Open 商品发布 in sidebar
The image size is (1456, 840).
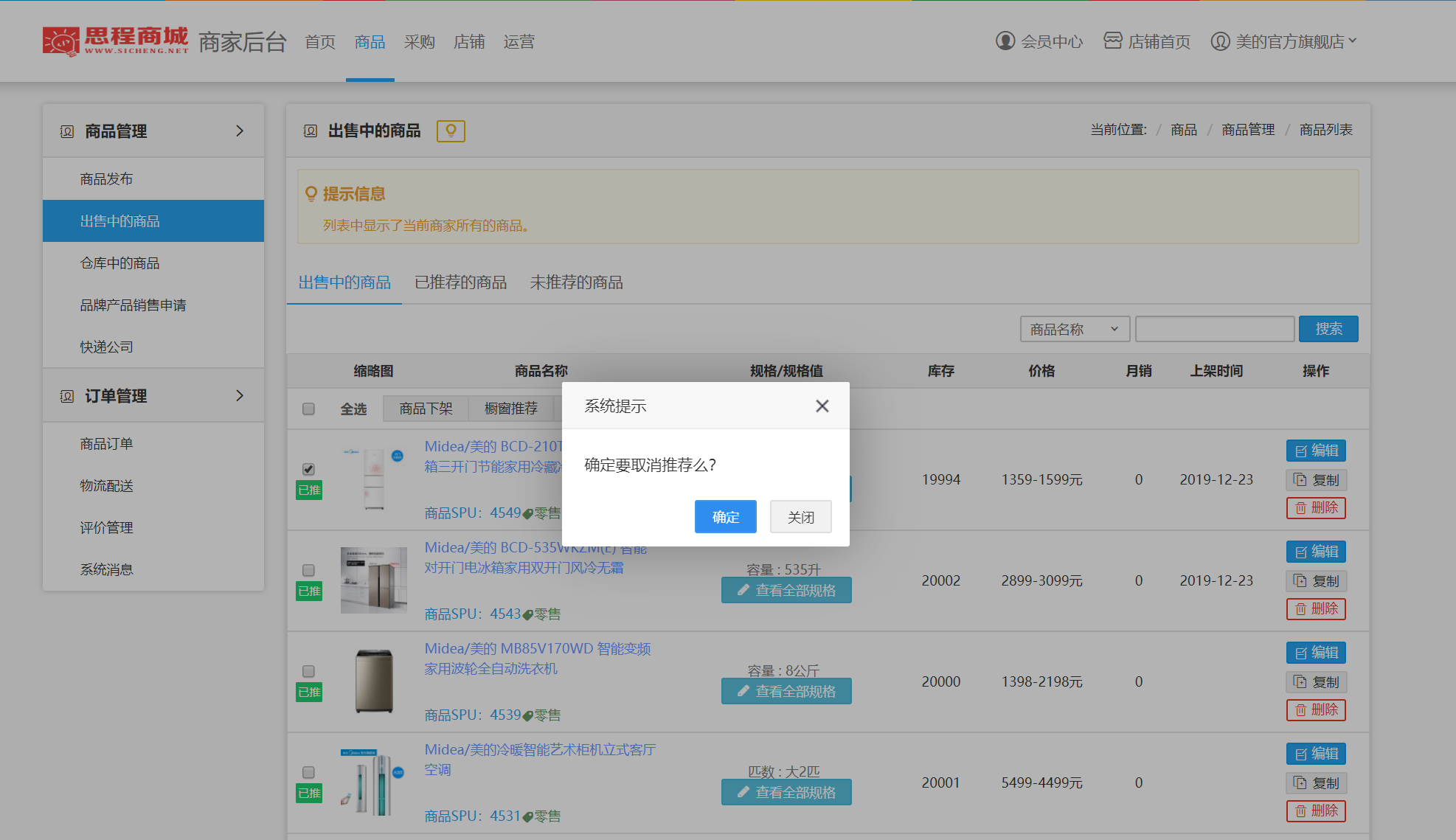[x=153, y=179]
